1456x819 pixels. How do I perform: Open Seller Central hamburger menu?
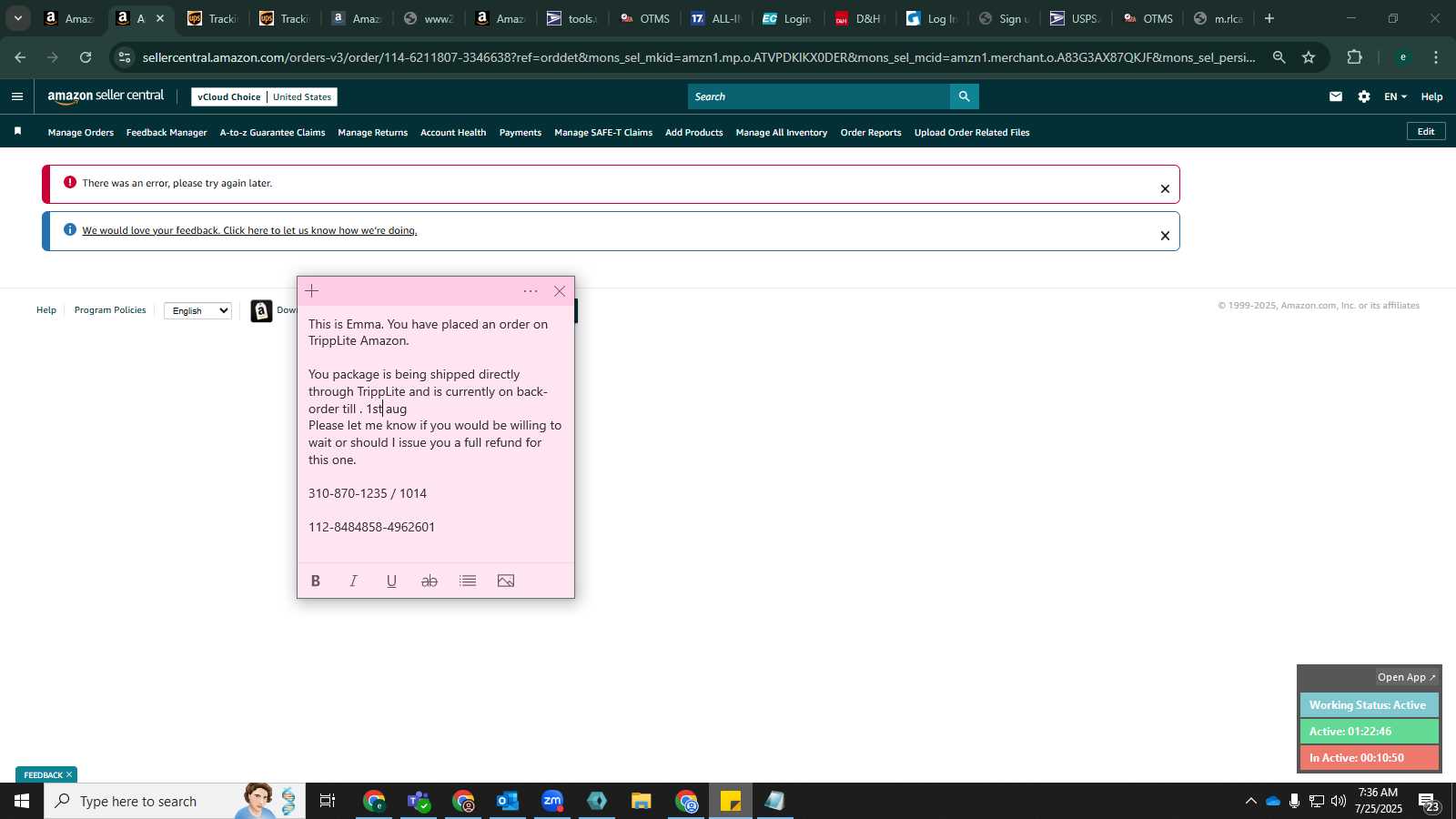[17, 96]
